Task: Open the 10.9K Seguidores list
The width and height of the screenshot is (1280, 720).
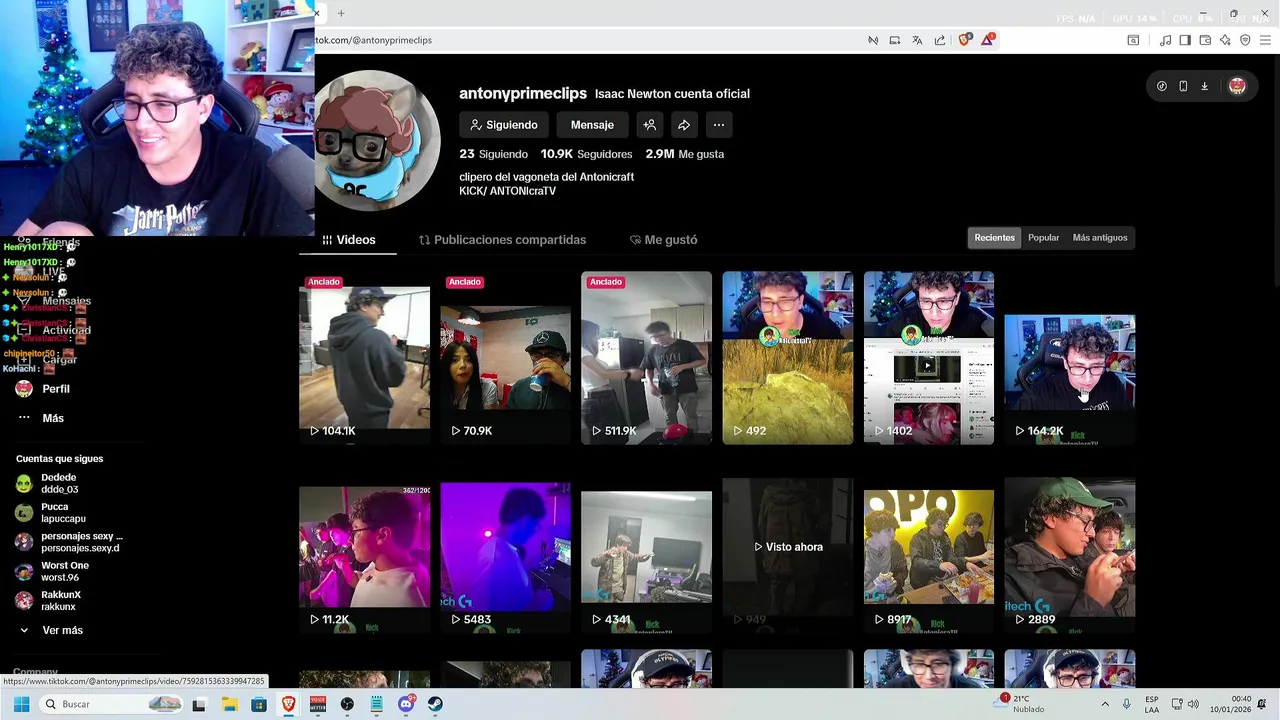Action: tap(586, 154)
